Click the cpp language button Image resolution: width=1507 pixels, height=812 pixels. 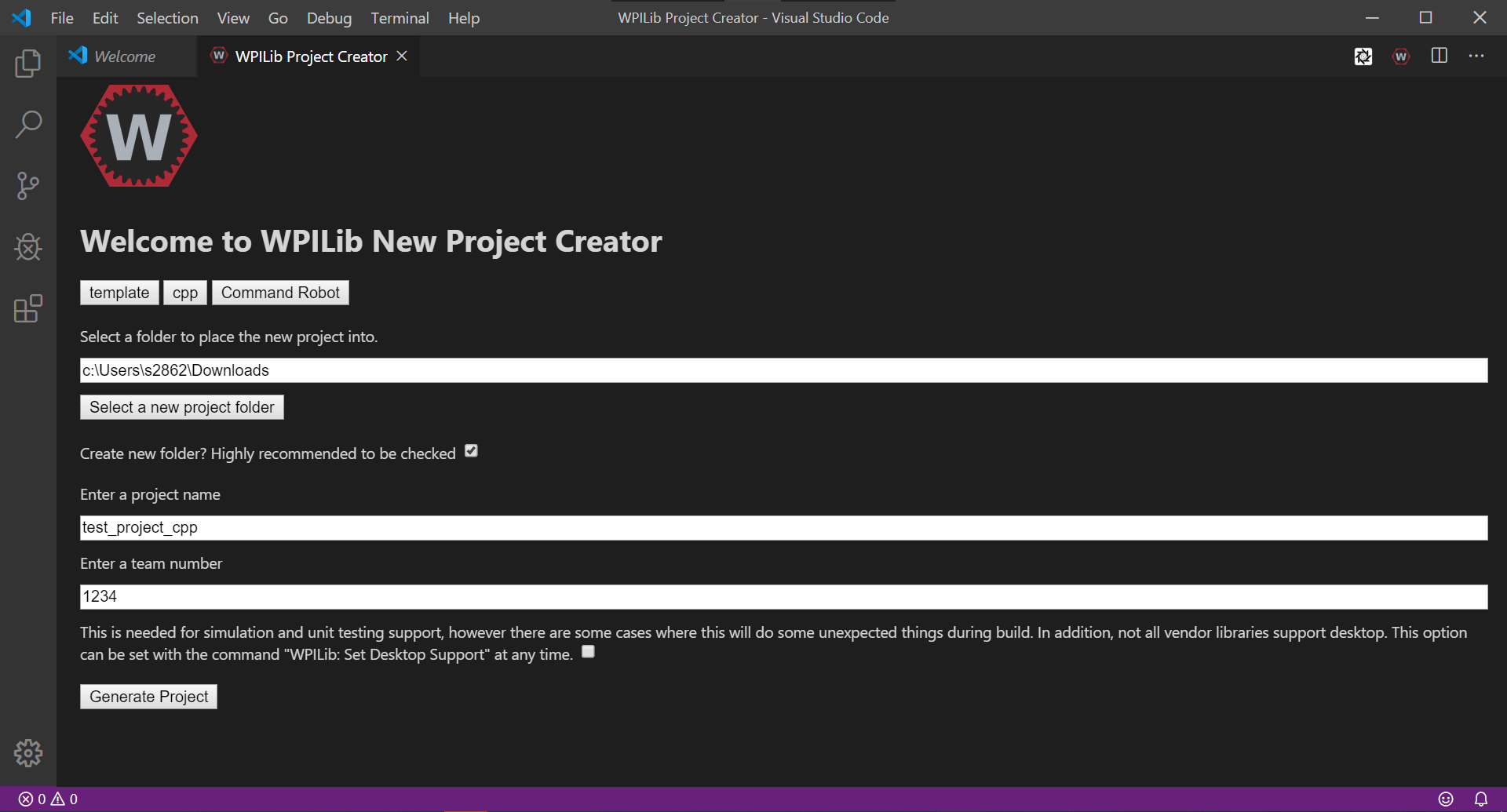tap(185, 293)
